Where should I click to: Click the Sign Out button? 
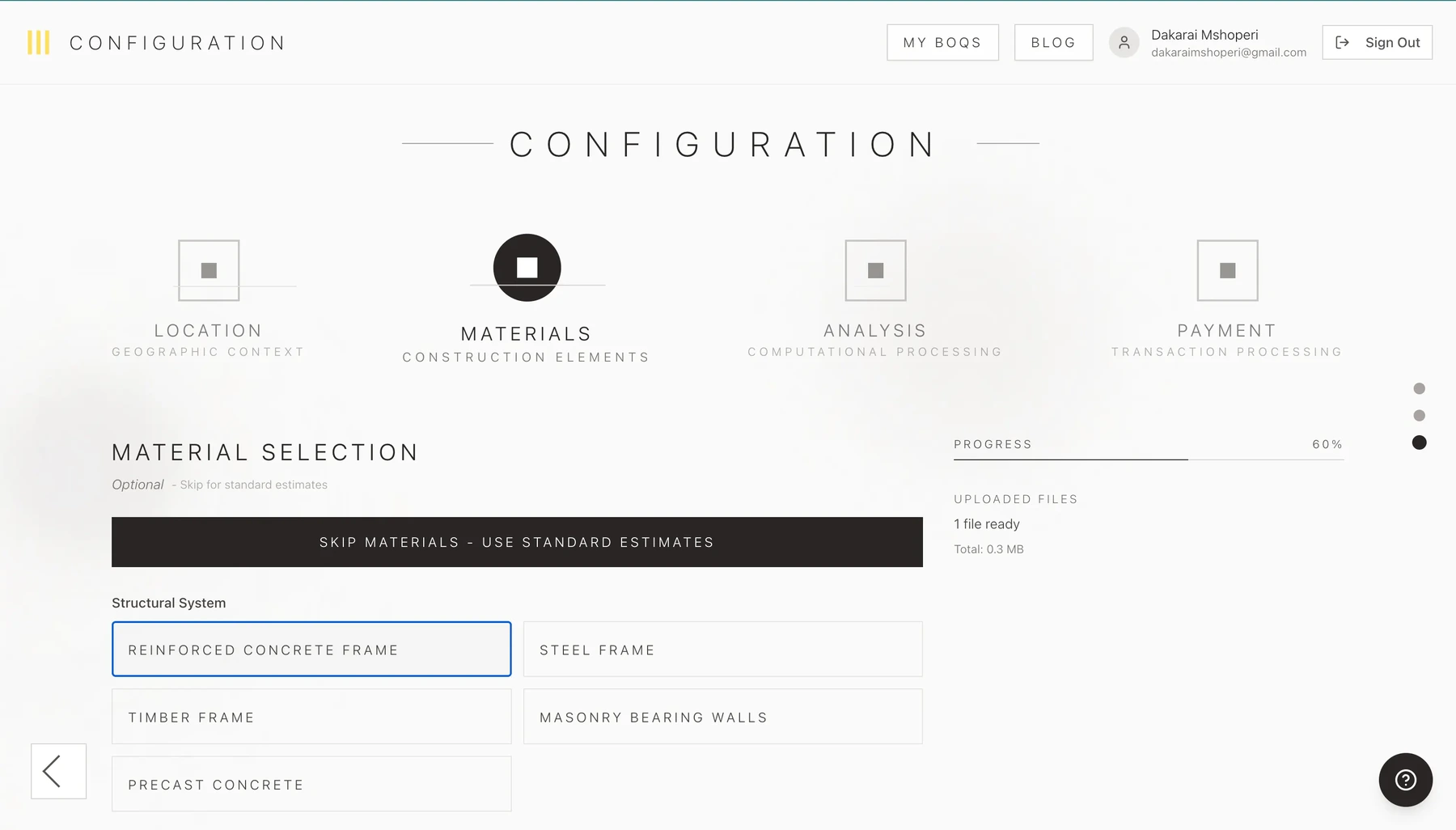tap(1377, 42)
